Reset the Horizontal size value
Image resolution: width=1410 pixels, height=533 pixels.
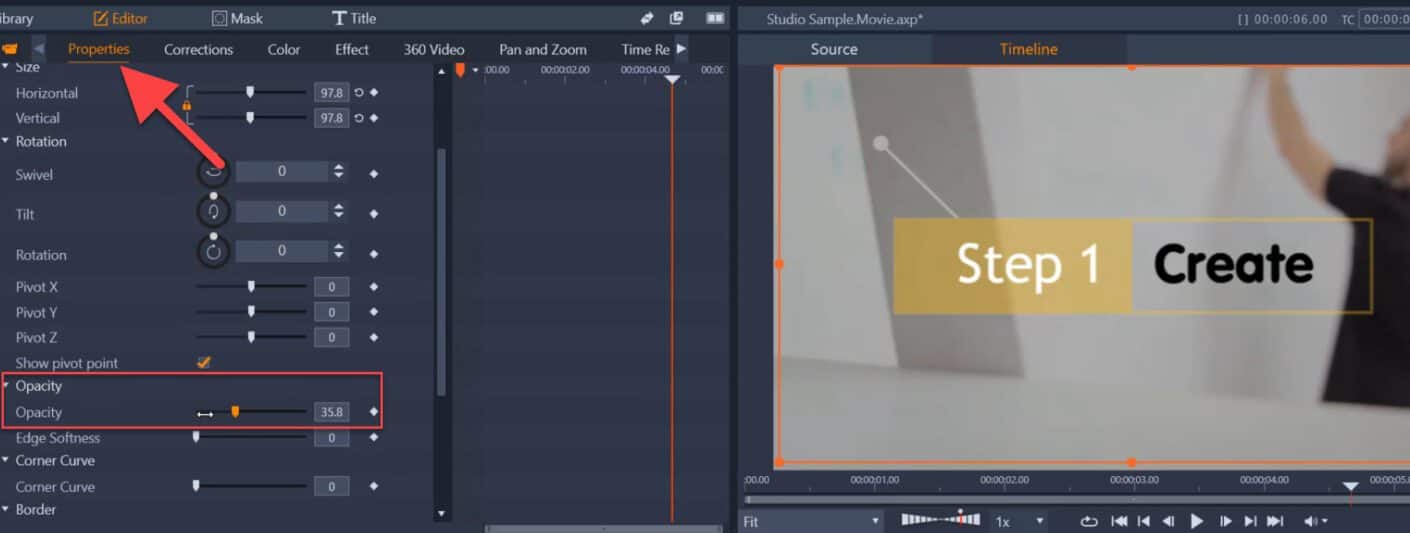coord(359,93)
